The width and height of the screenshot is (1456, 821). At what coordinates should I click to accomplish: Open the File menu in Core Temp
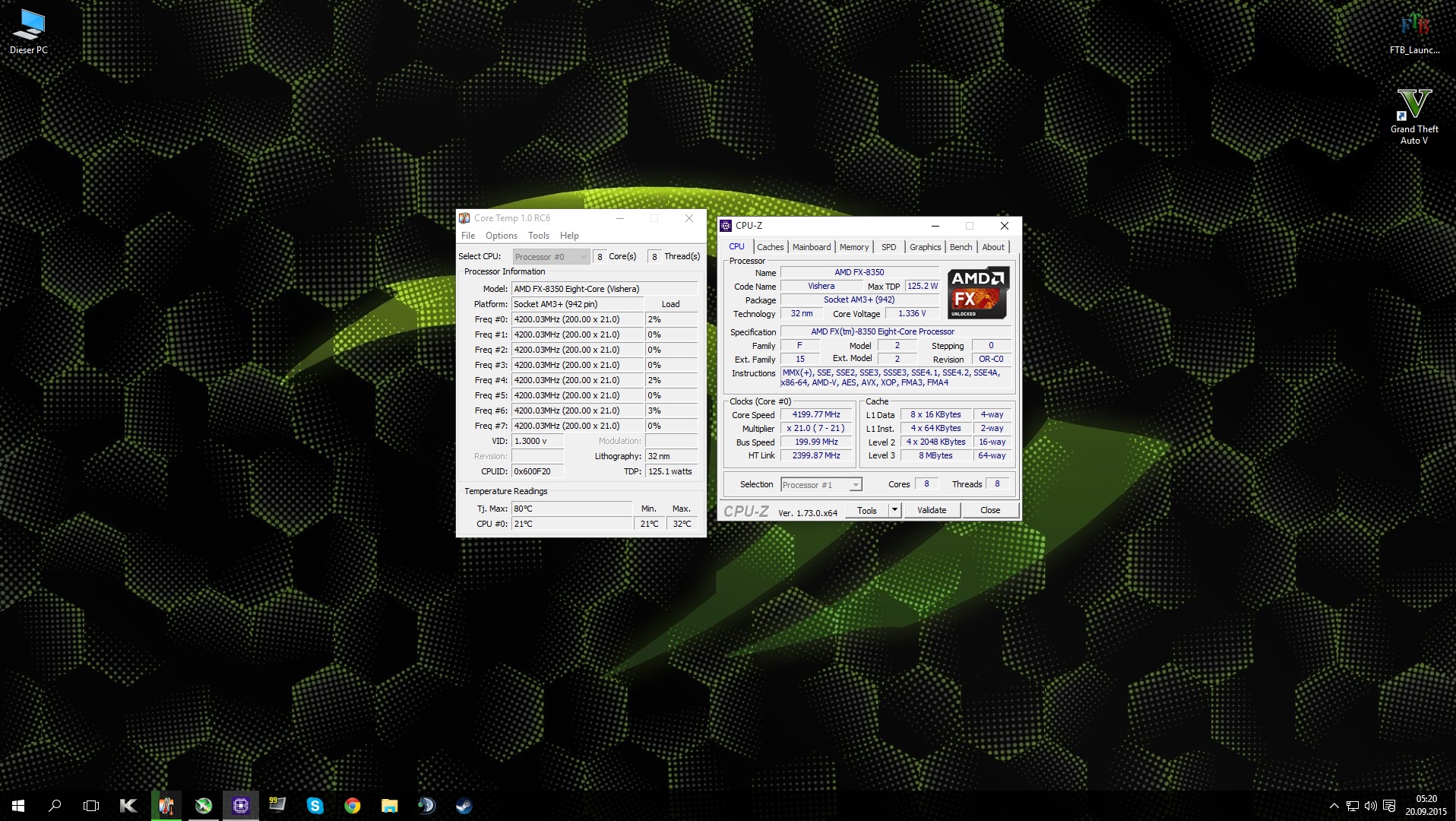(468, 236)
